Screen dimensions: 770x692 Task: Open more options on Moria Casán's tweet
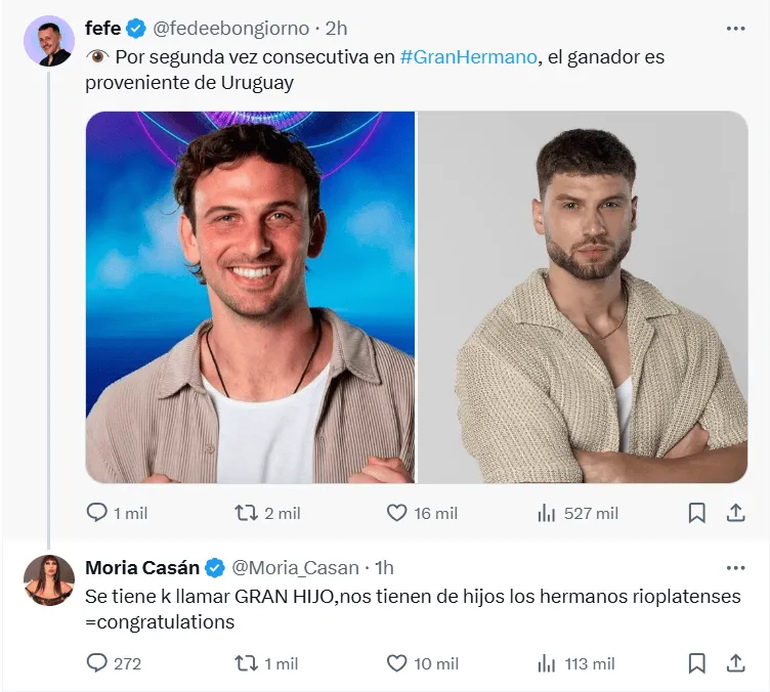735,568
